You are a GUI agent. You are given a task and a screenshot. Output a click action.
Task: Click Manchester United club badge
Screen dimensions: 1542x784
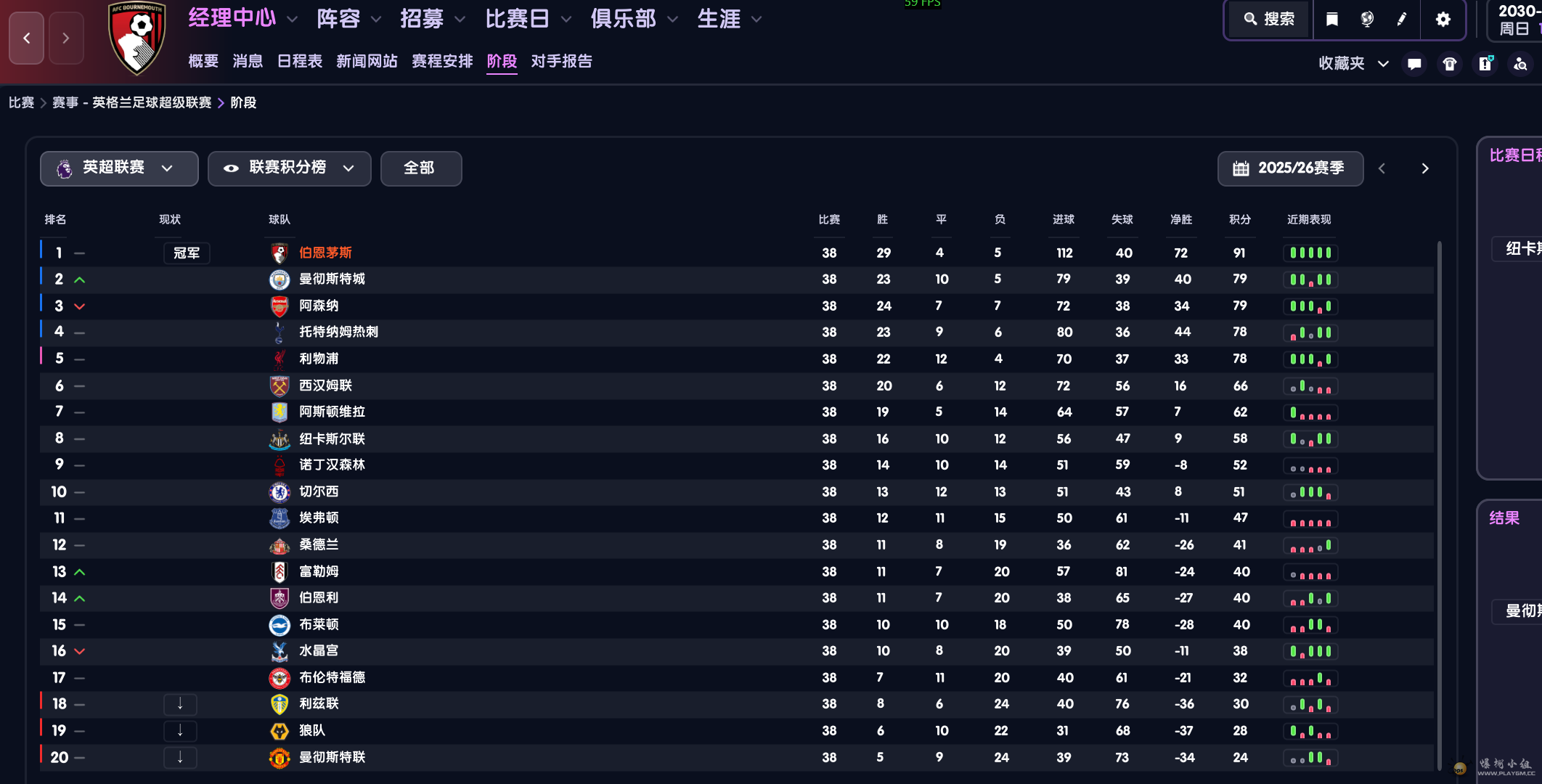pyautogui.click(x=280, y=758)
